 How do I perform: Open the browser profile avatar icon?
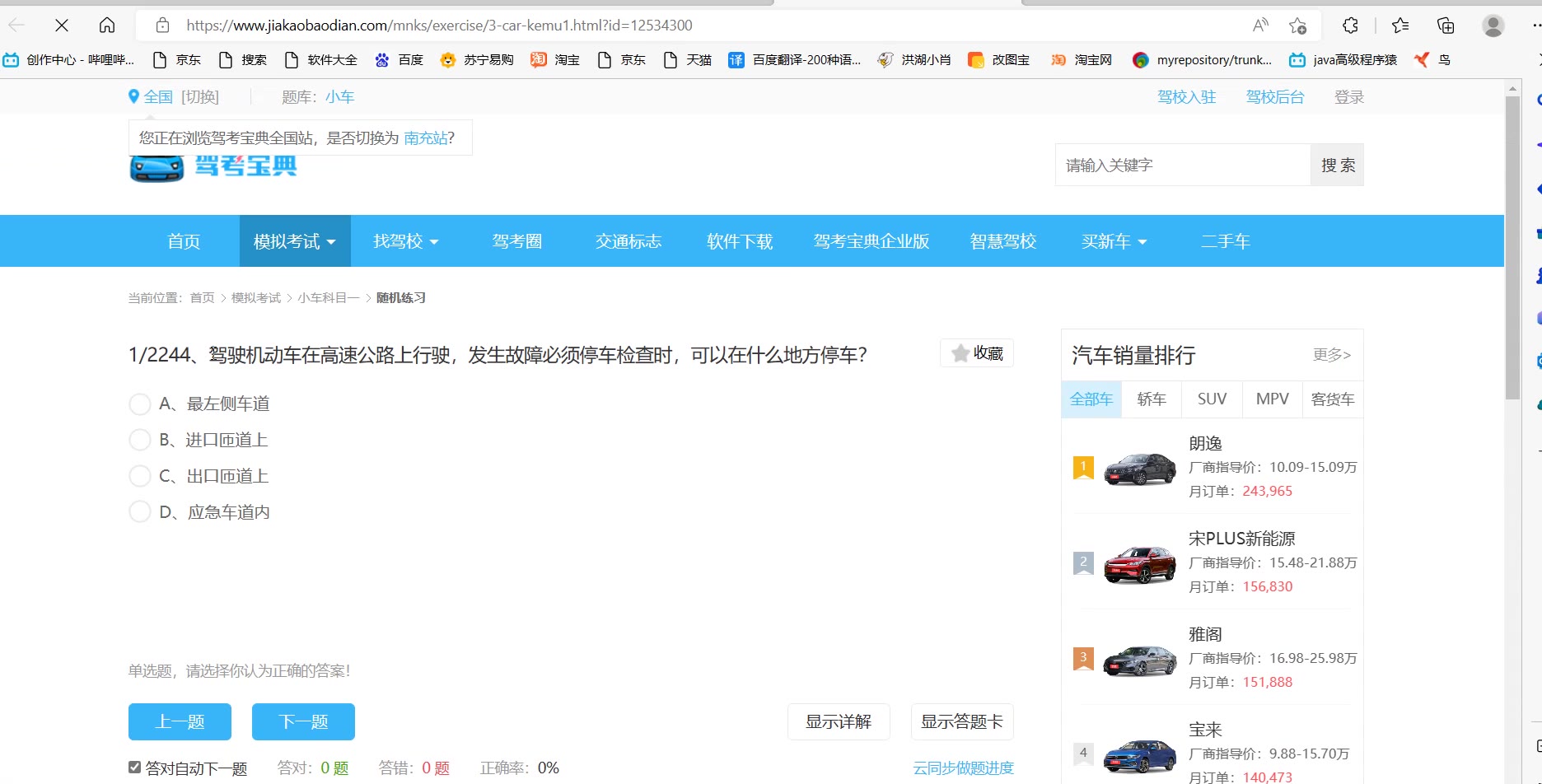1493,26
